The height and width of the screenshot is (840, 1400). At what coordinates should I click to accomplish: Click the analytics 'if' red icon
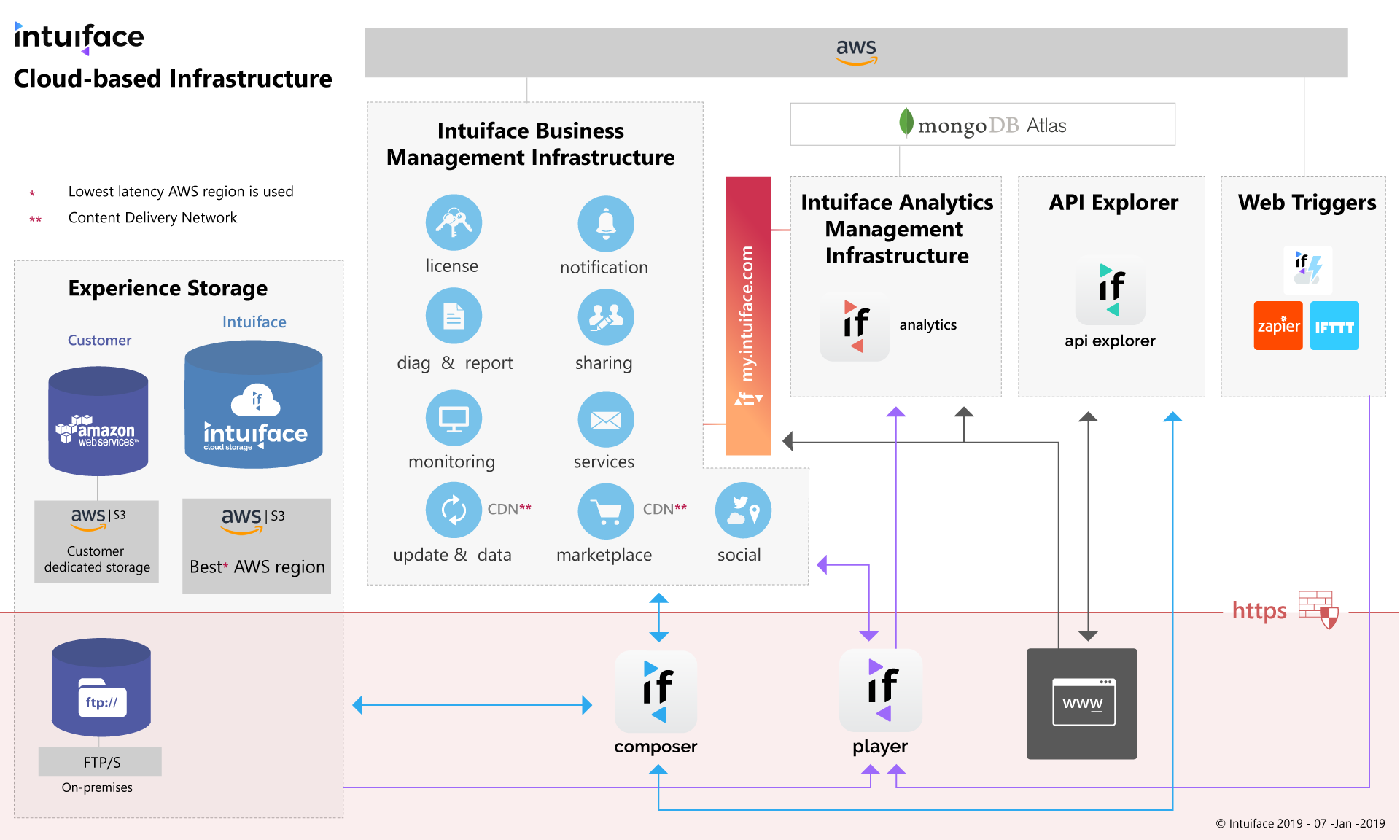tap(855, 326)
